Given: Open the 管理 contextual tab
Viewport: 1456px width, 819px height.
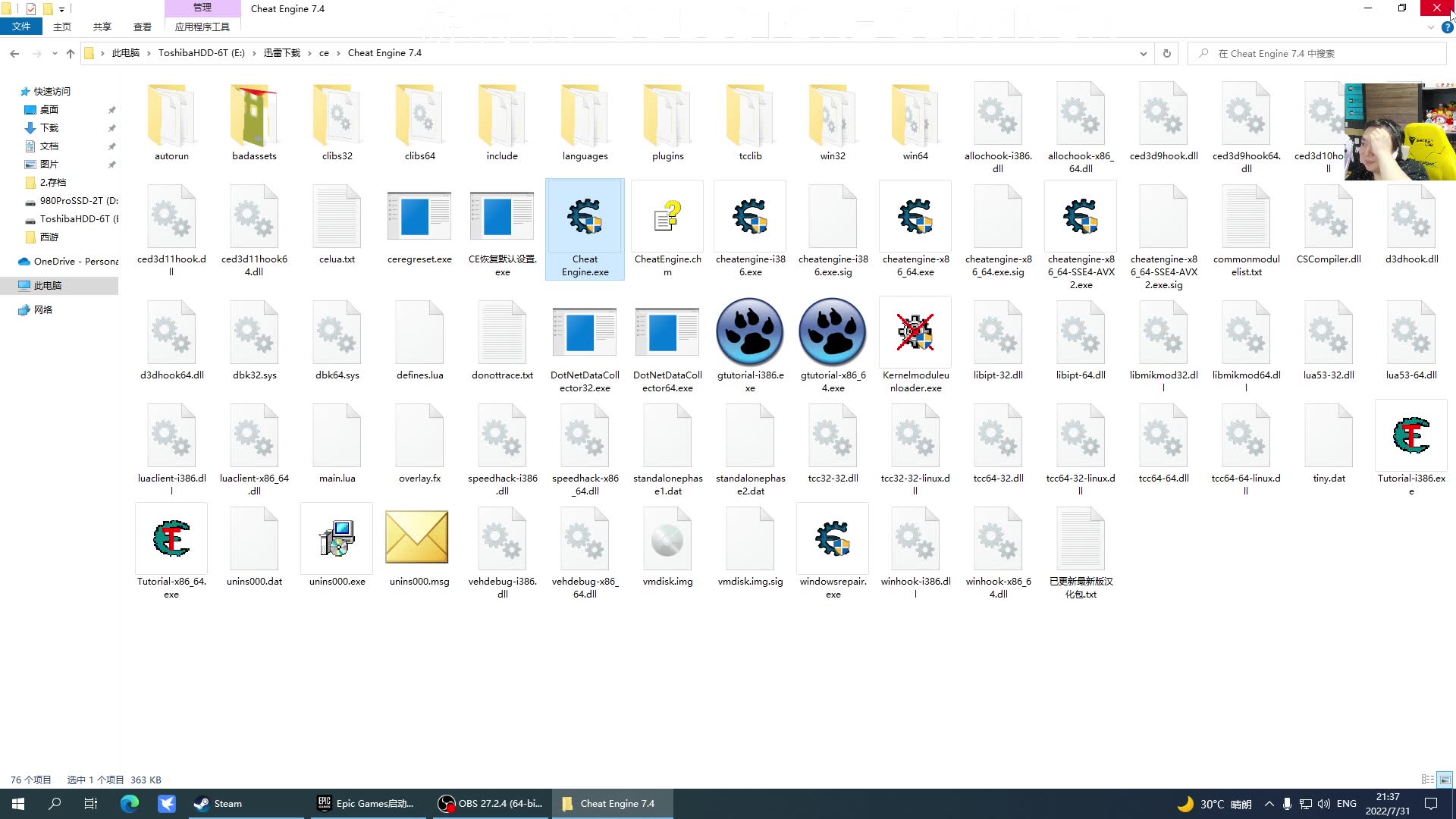Looking at the screenshot, I should click(x=202, y=8).
